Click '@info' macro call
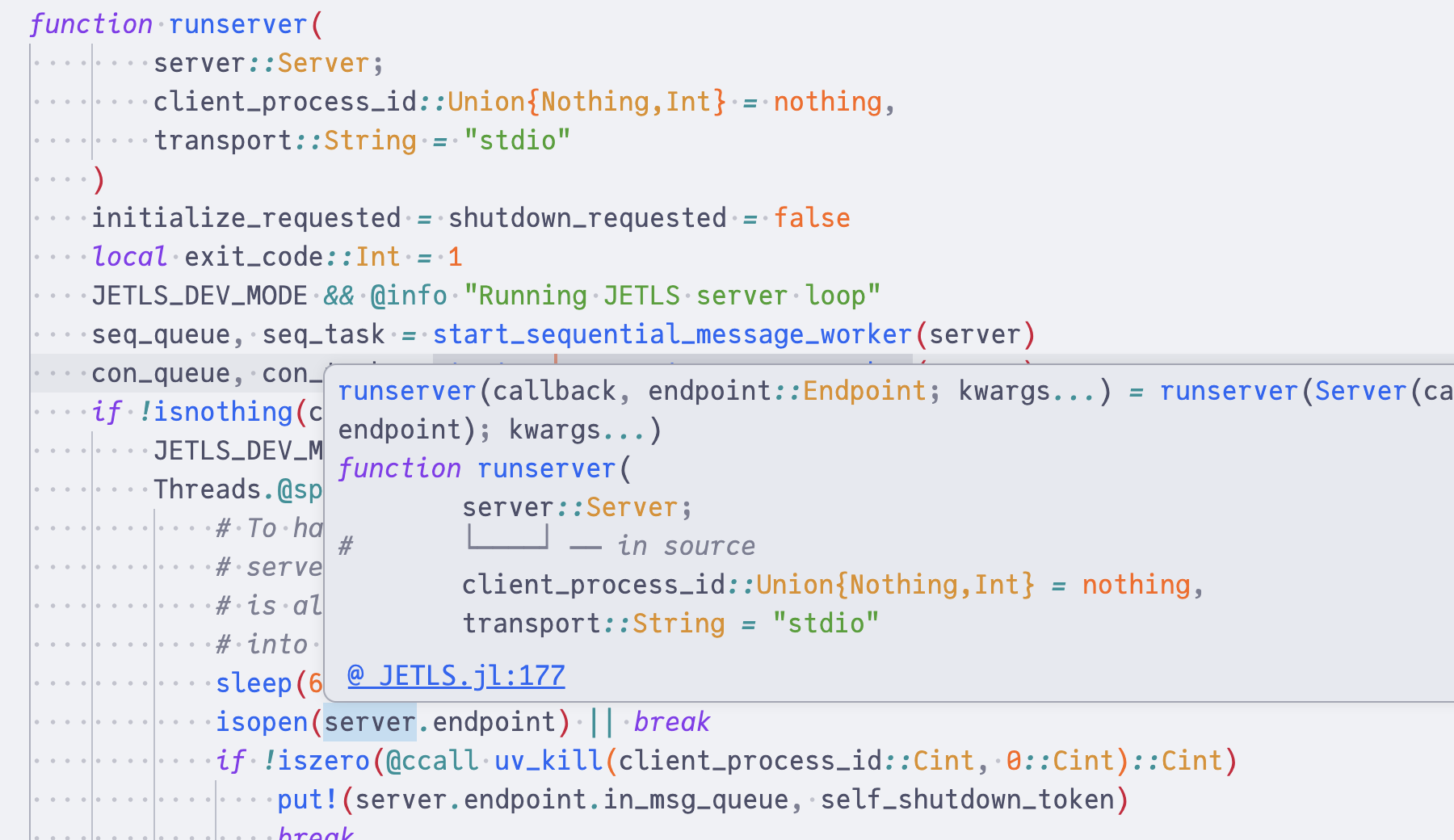1454x840 pixels. (409, 296)
